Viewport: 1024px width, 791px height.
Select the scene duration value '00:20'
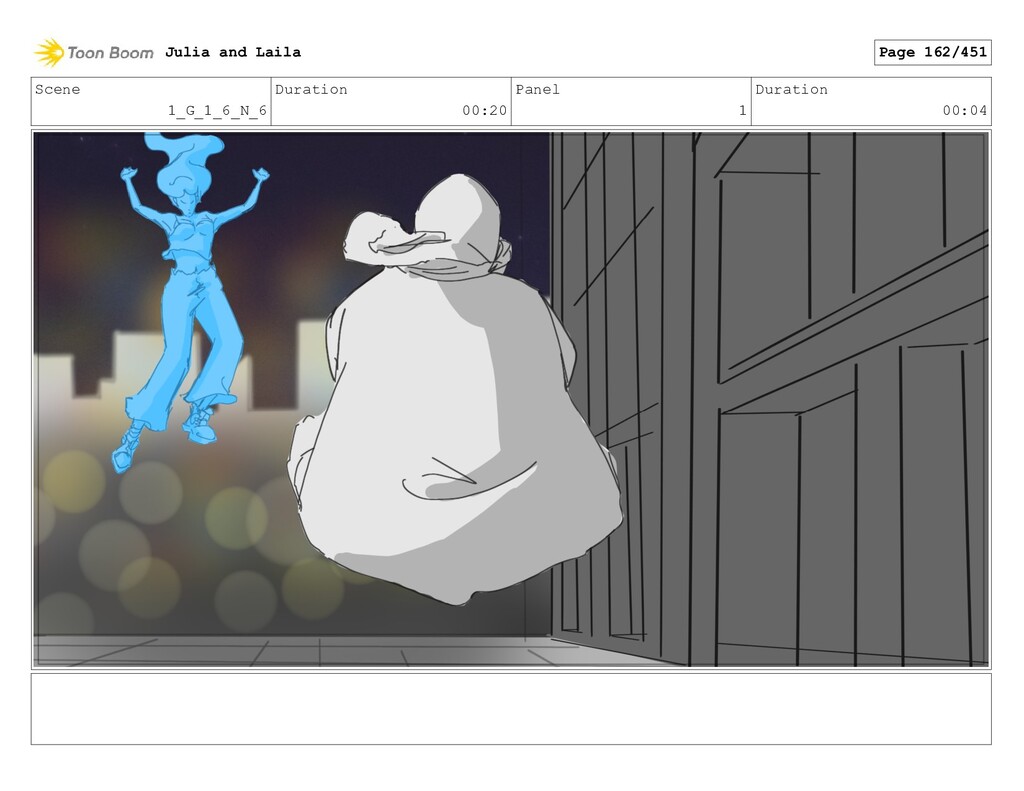(485, 110)
